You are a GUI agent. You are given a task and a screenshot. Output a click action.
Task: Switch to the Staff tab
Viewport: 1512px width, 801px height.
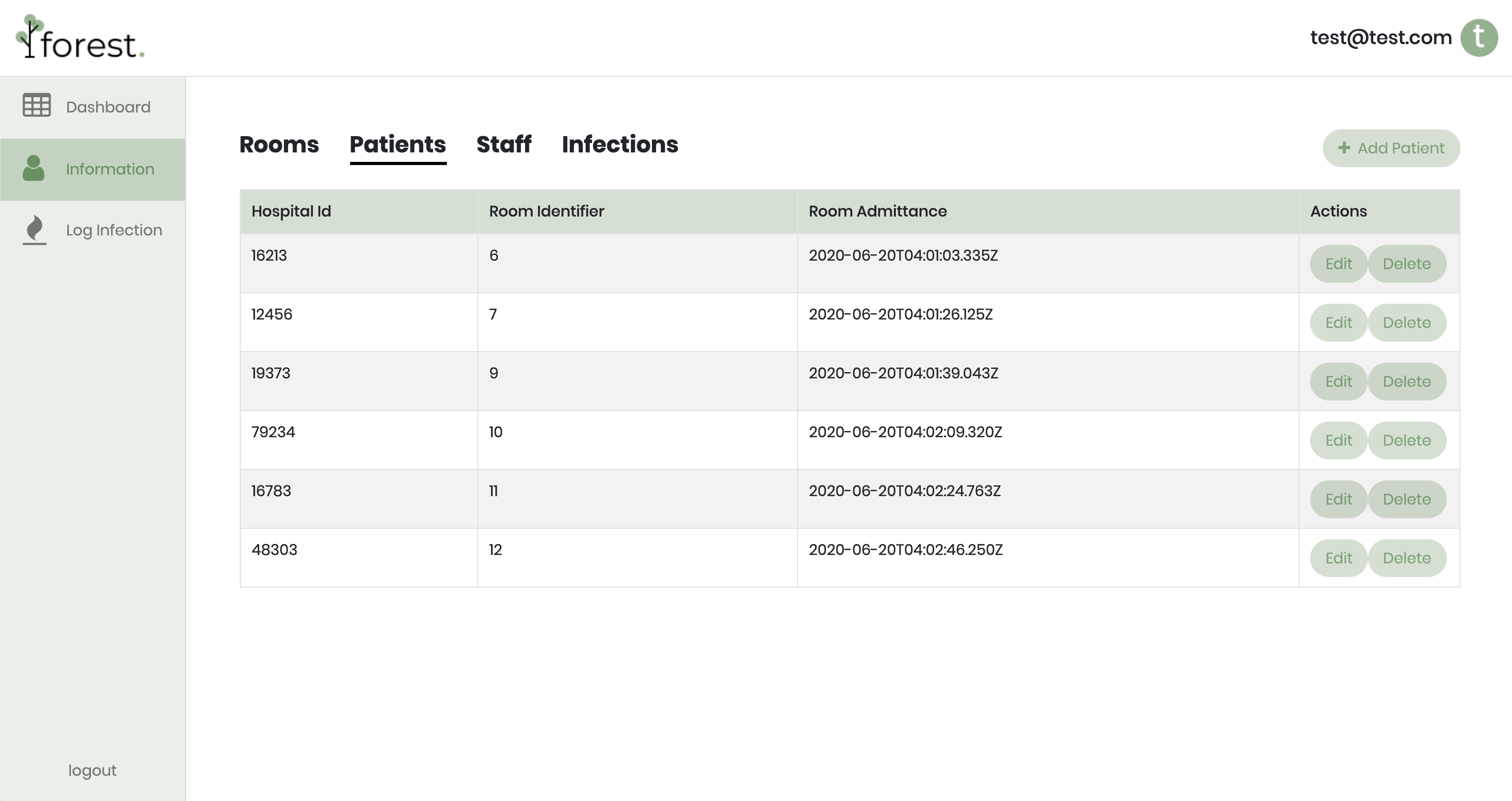coord(504,145)
